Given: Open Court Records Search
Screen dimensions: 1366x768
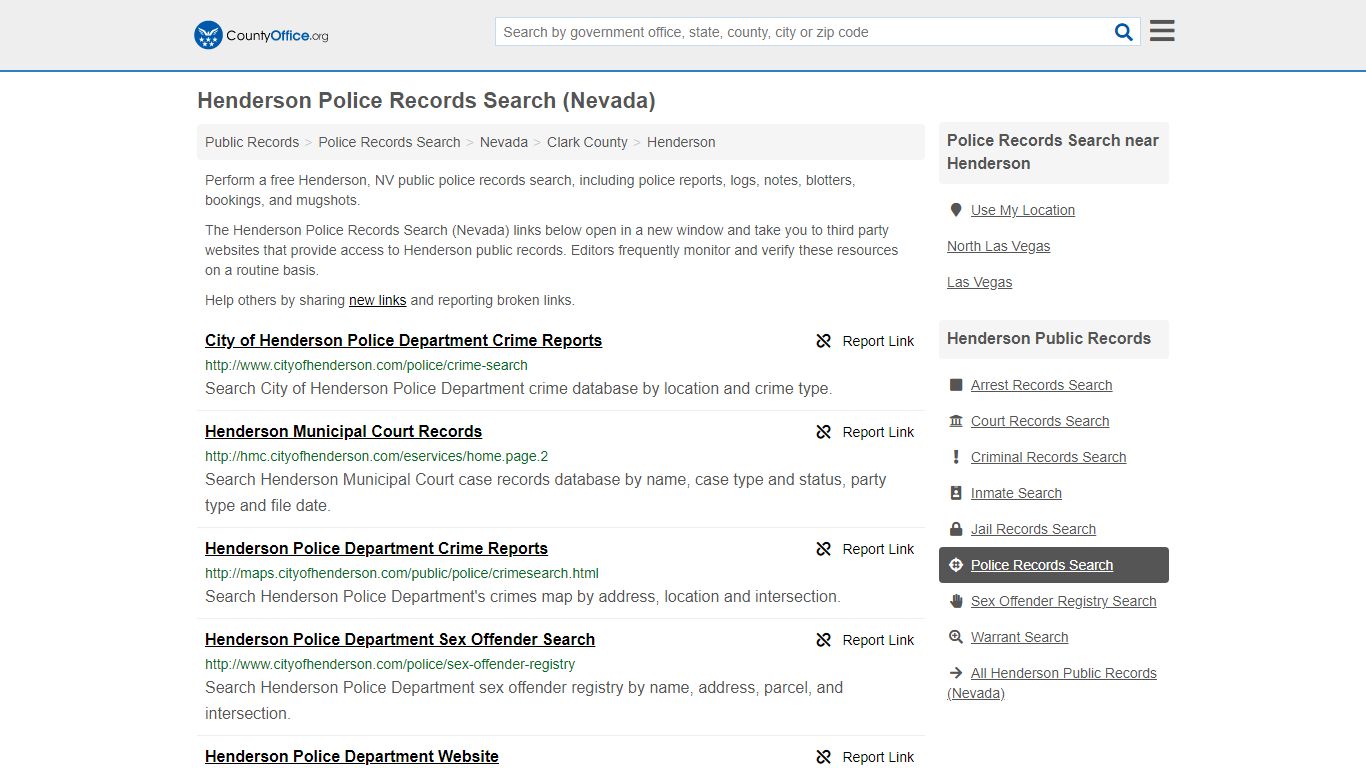Looking at the screenshot, I should click(1040, 421).
